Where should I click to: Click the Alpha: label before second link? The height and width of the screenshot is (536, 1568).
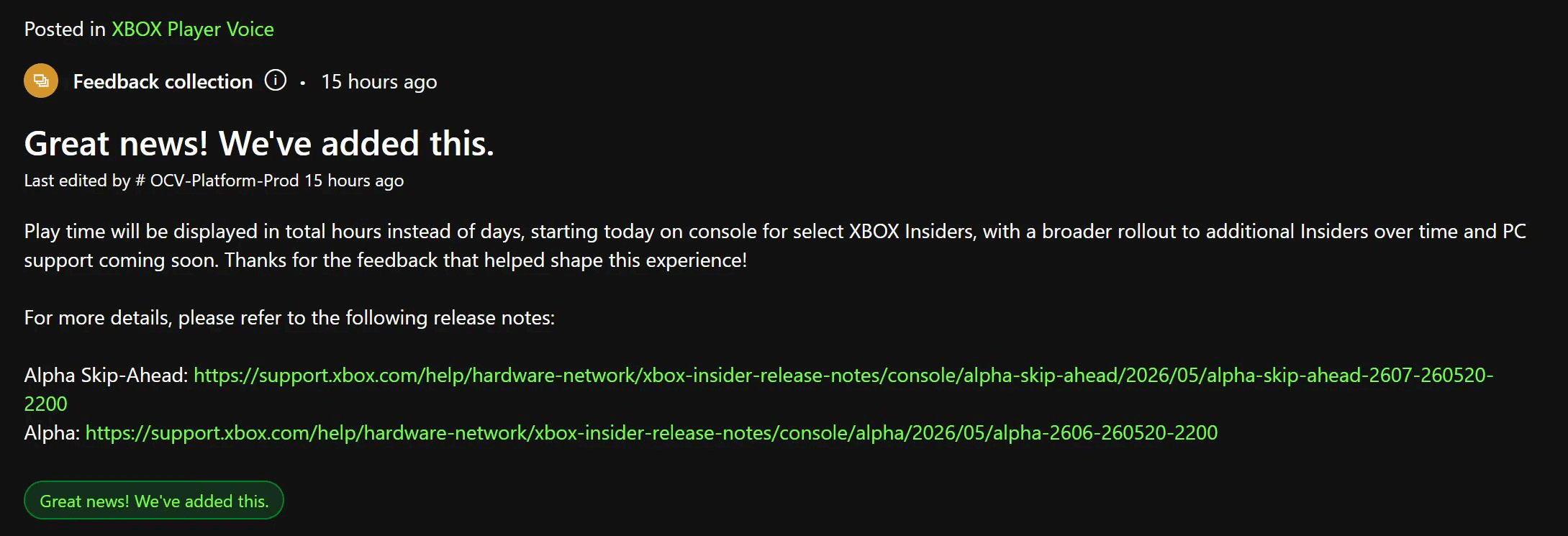52,432
